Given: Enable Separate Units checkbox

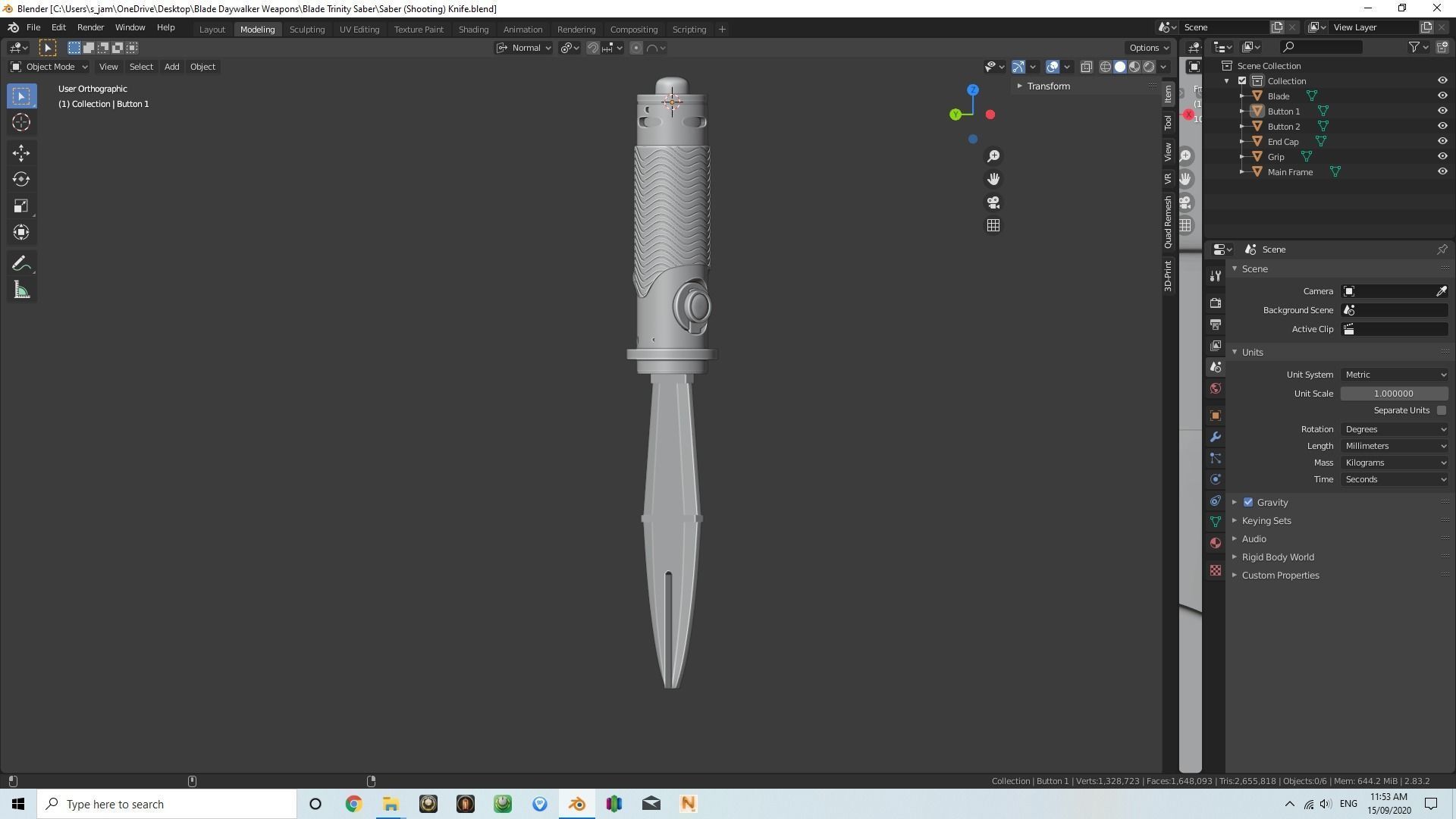Looking at the screenshot, I should 1441,410.
